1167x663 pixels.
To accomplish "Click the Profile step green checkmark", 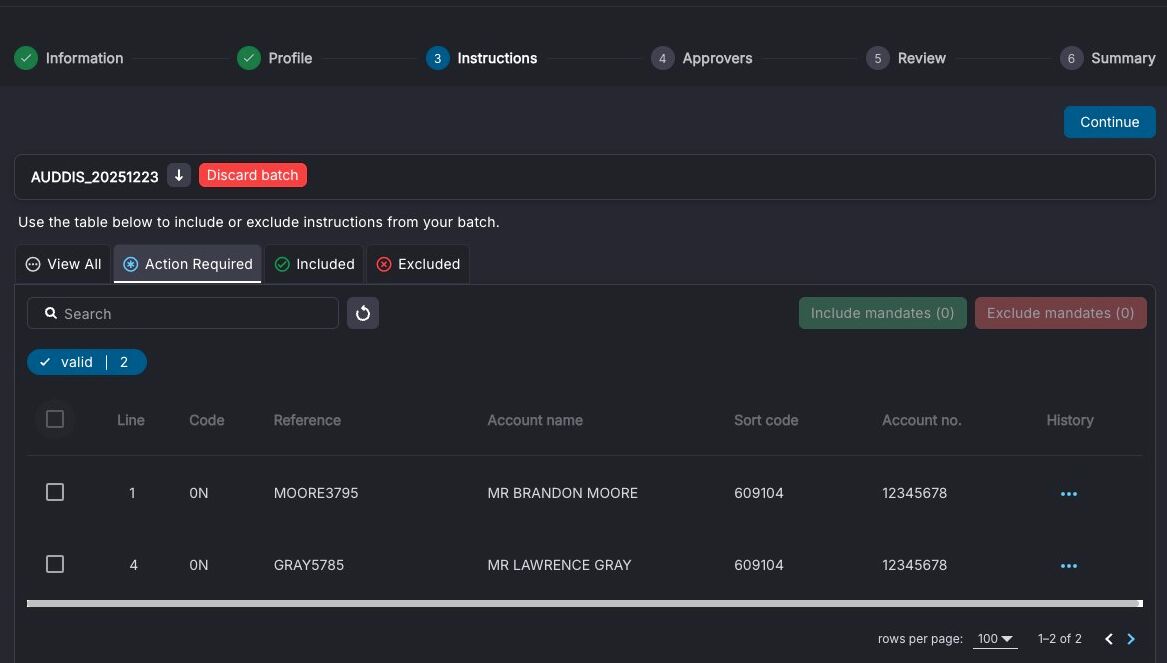I will 249,58.
